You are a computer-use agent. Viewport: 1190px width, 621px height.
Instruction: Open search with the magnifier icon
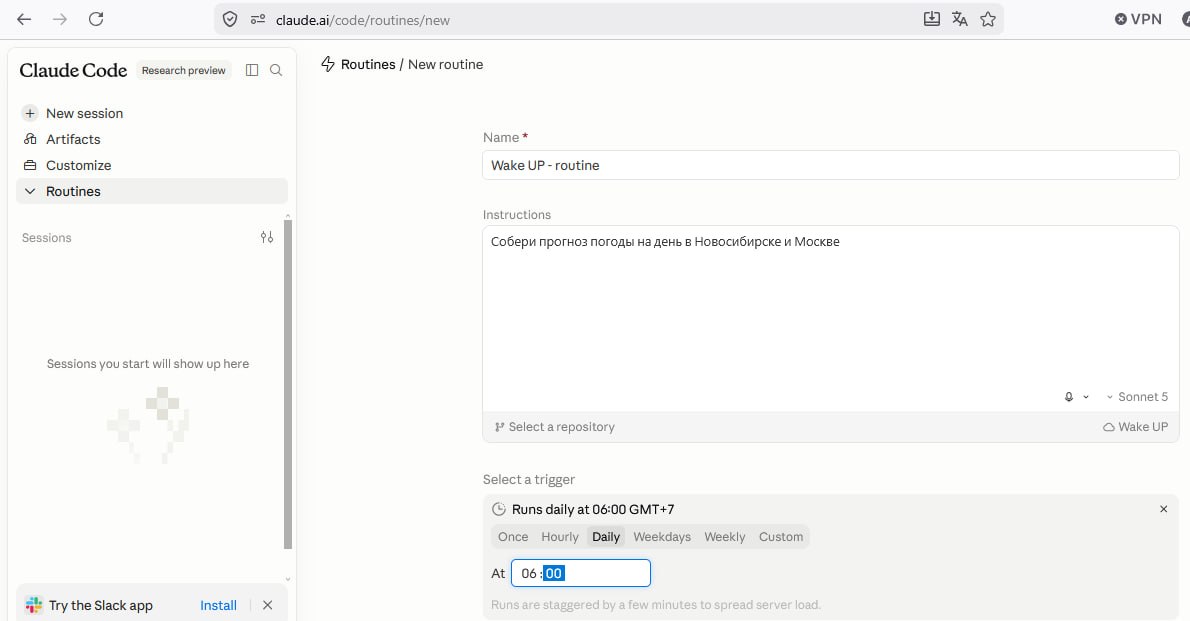click(276, 71)
